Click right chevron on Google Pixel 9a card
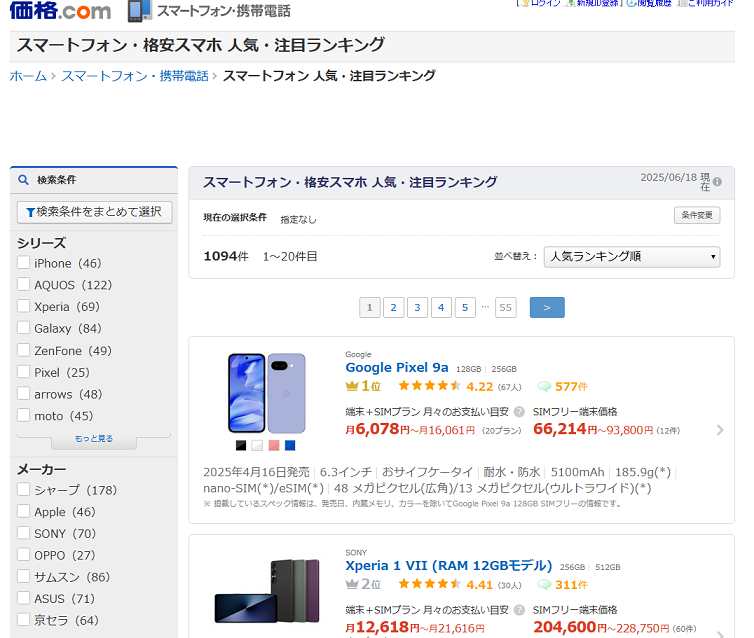Viewport: 754px width, 638px height. coord(720,430)
